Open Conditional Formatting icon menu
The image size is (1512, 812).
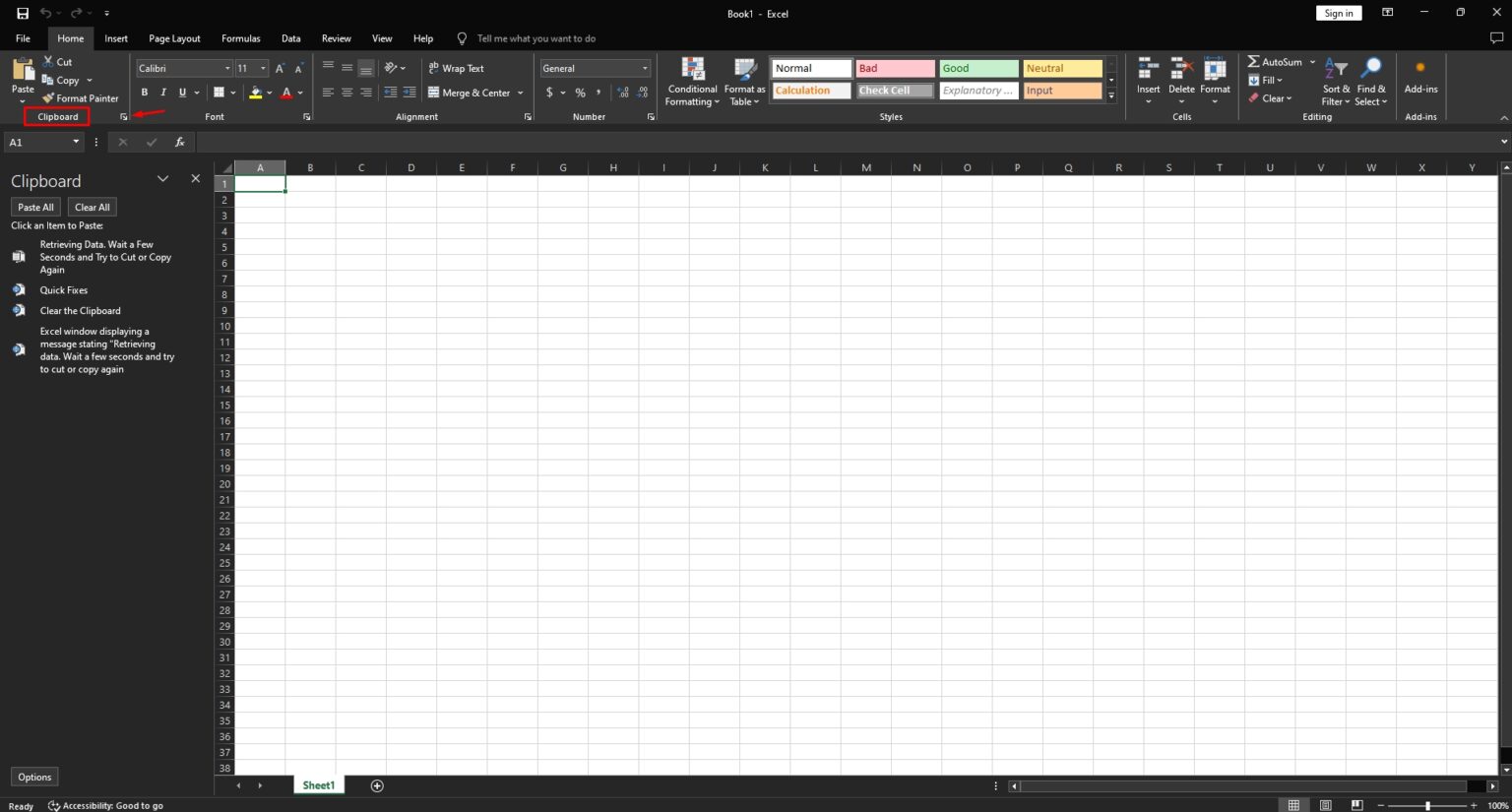point(693,69)
